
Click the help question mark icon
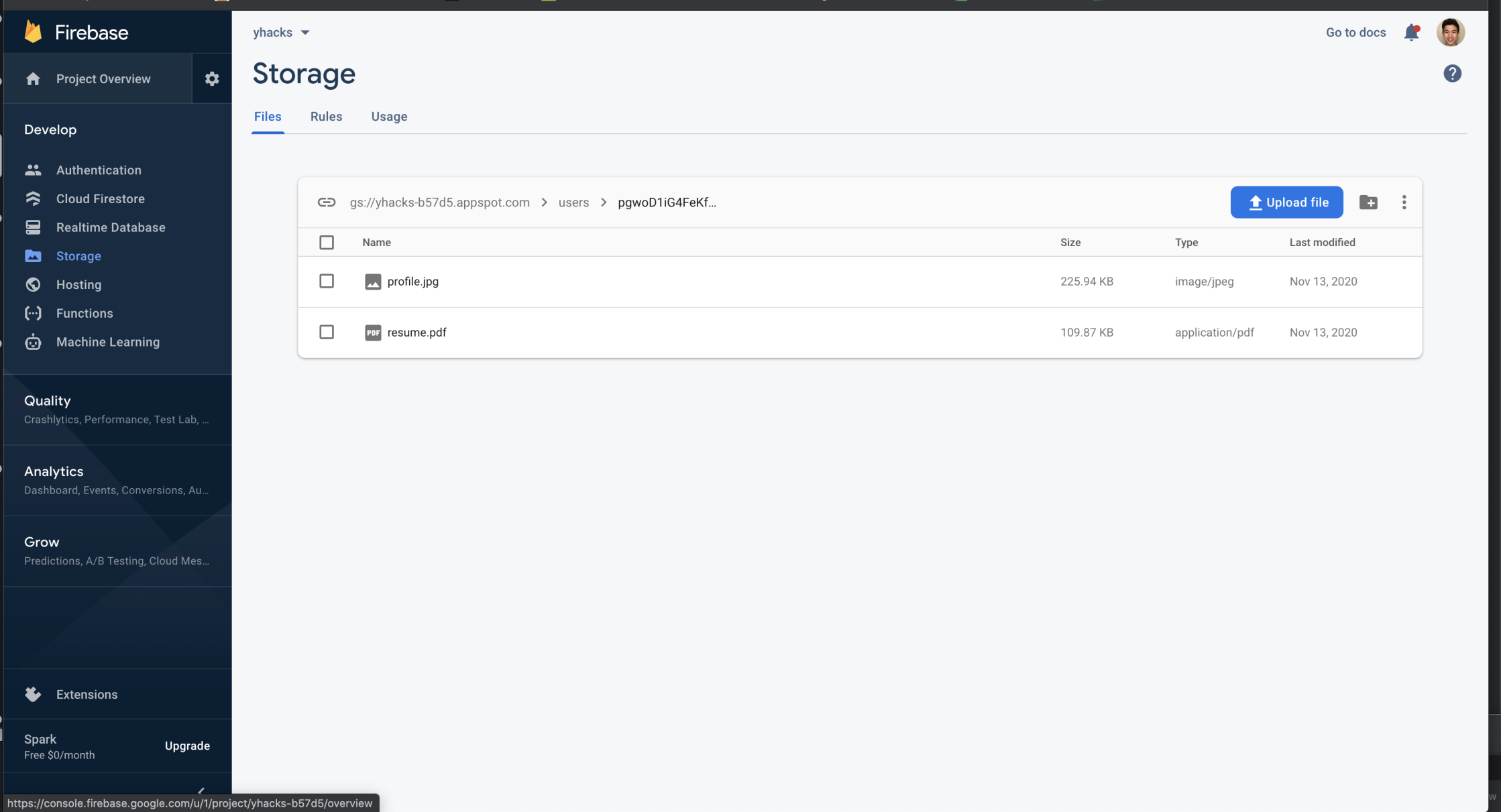[1452, 74]
